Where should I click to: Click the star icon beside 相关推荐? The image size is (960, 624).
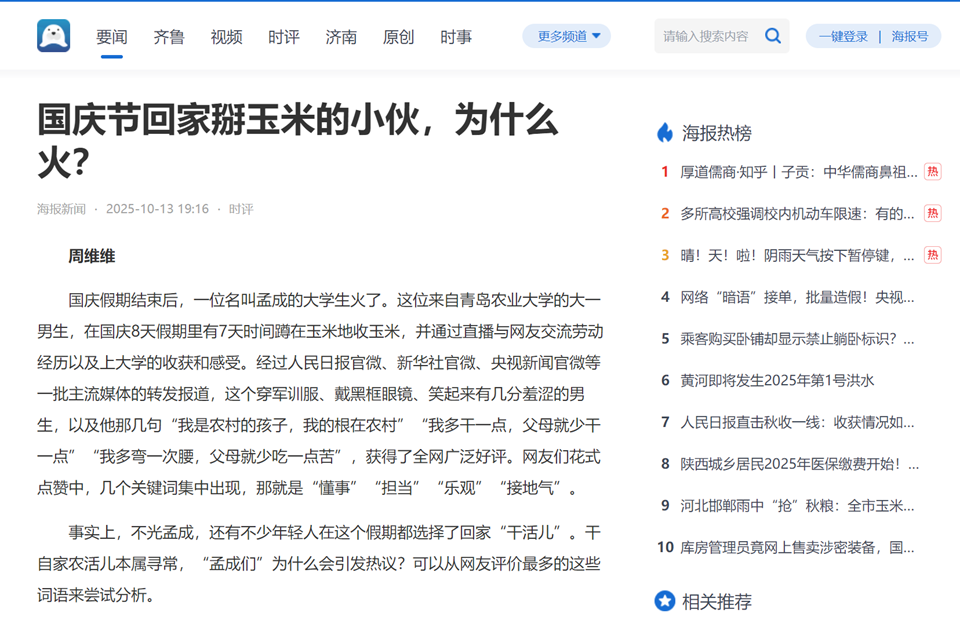665,601
